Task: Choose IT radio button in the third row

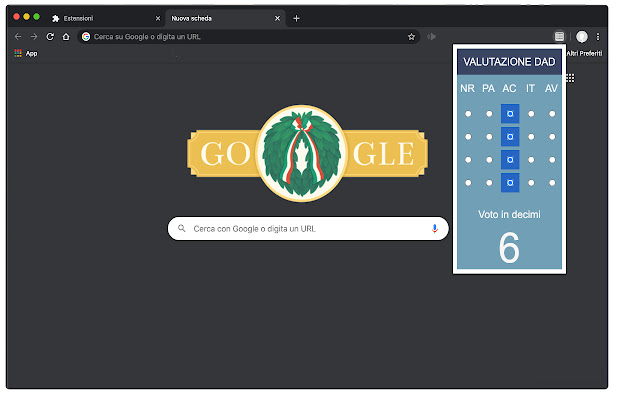Action: 531,160
